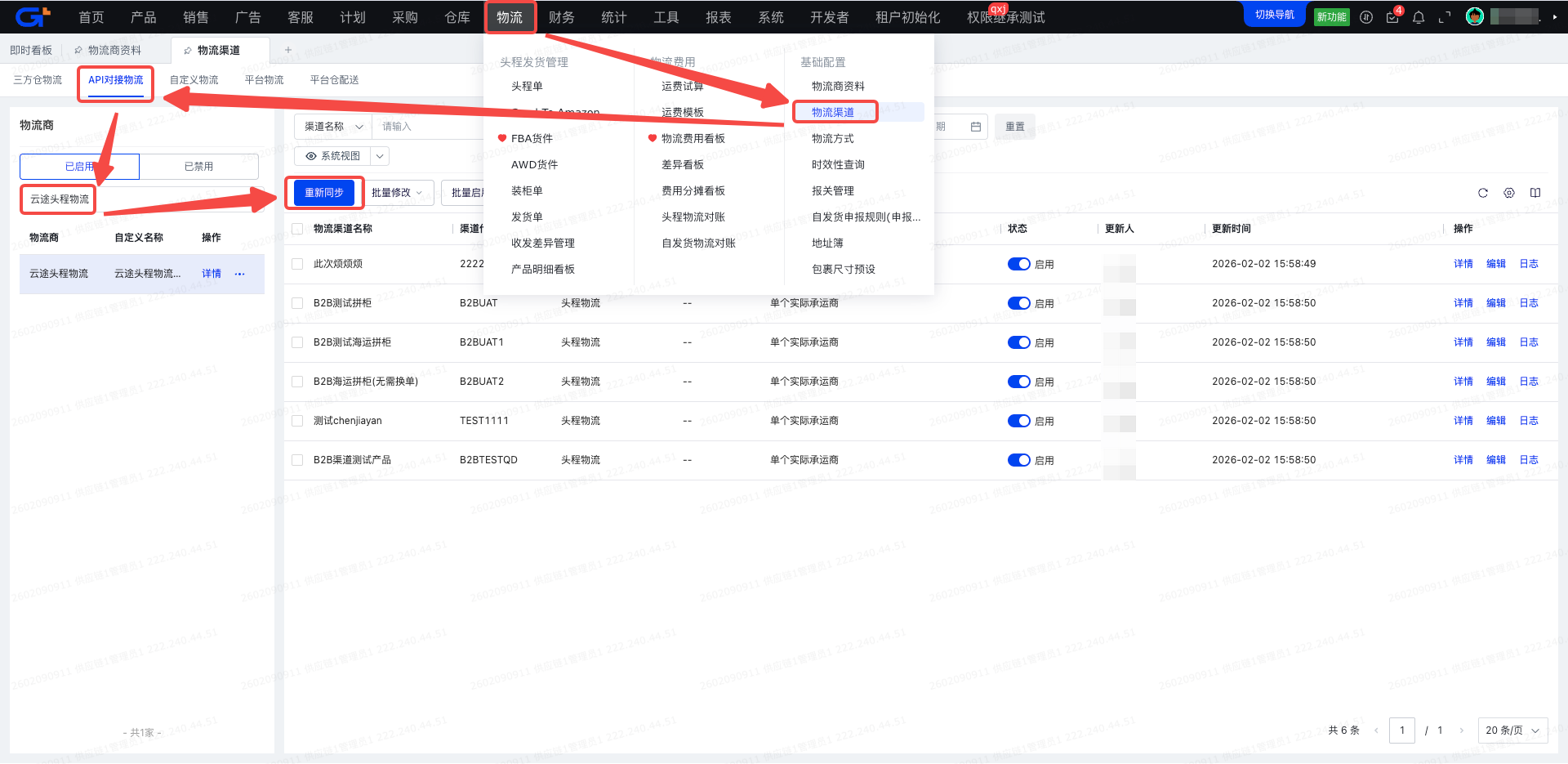Viewport: 1568px width, 764px height.
Task: Switch to 自定义物流 tab
Action: pos(194,80)
